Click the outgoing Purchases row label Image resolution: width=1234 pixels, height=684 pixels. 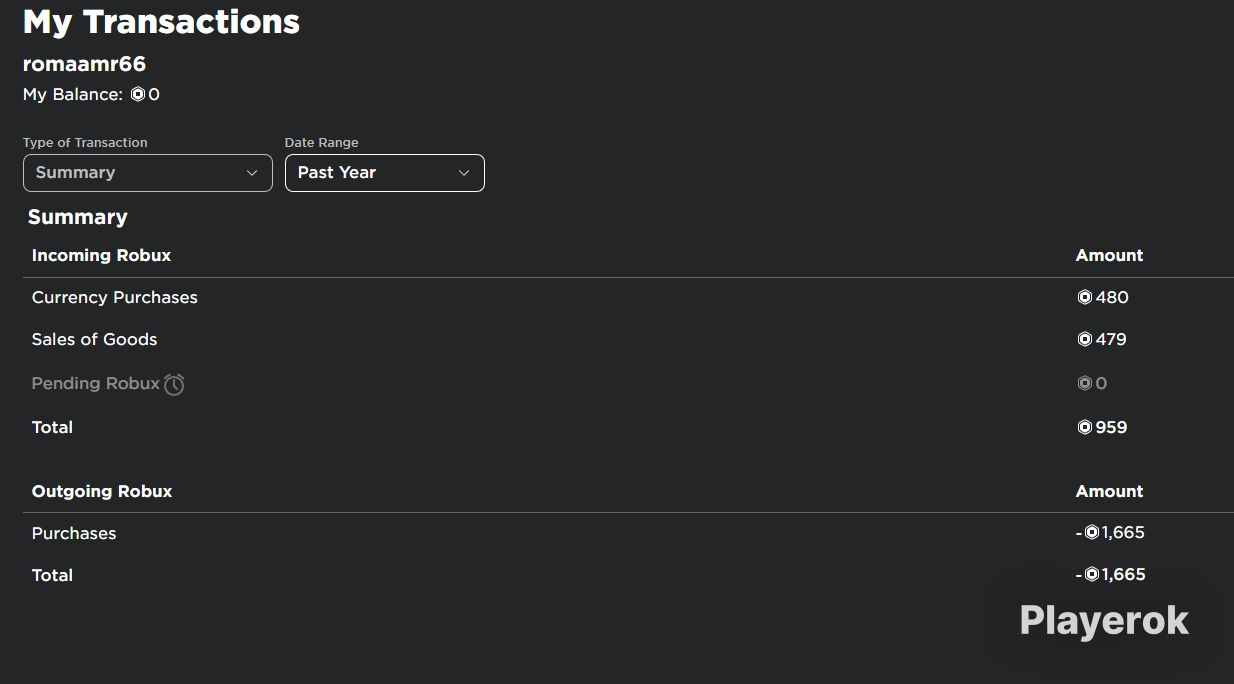pyautogui.click(x=74, y=533)
